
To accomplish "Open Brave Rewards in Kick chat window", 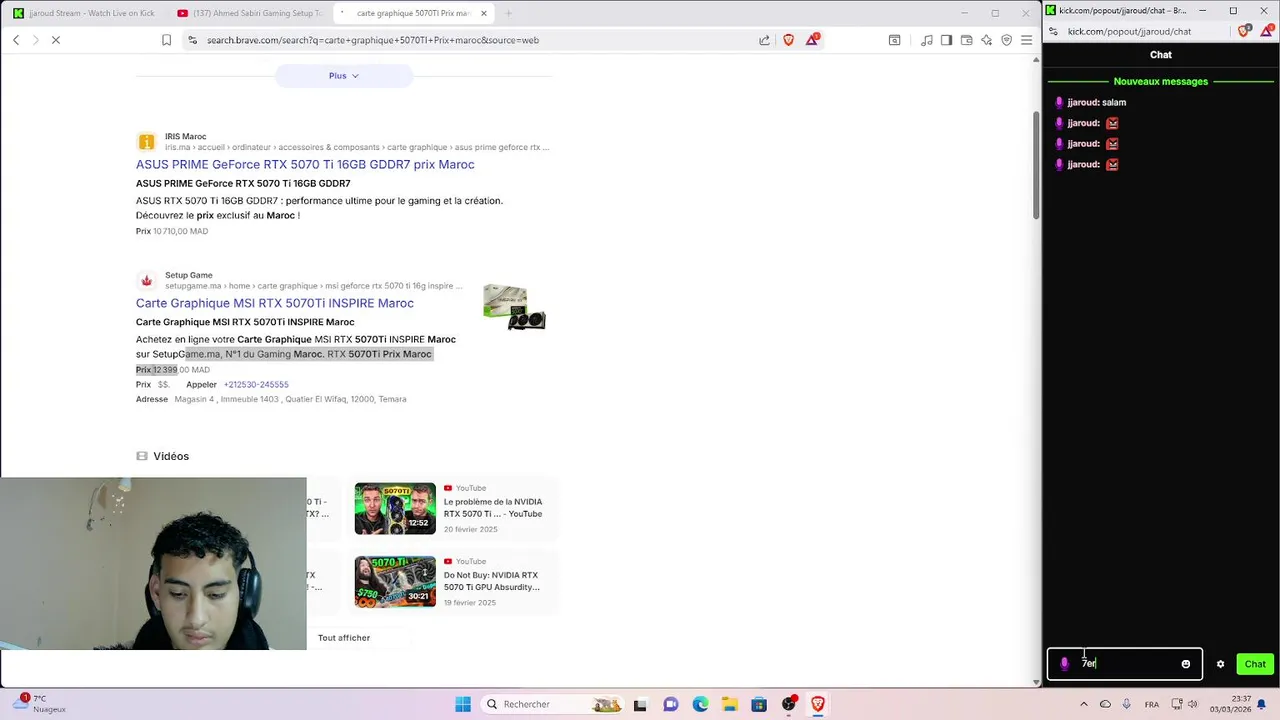I will coord(1265,31).
